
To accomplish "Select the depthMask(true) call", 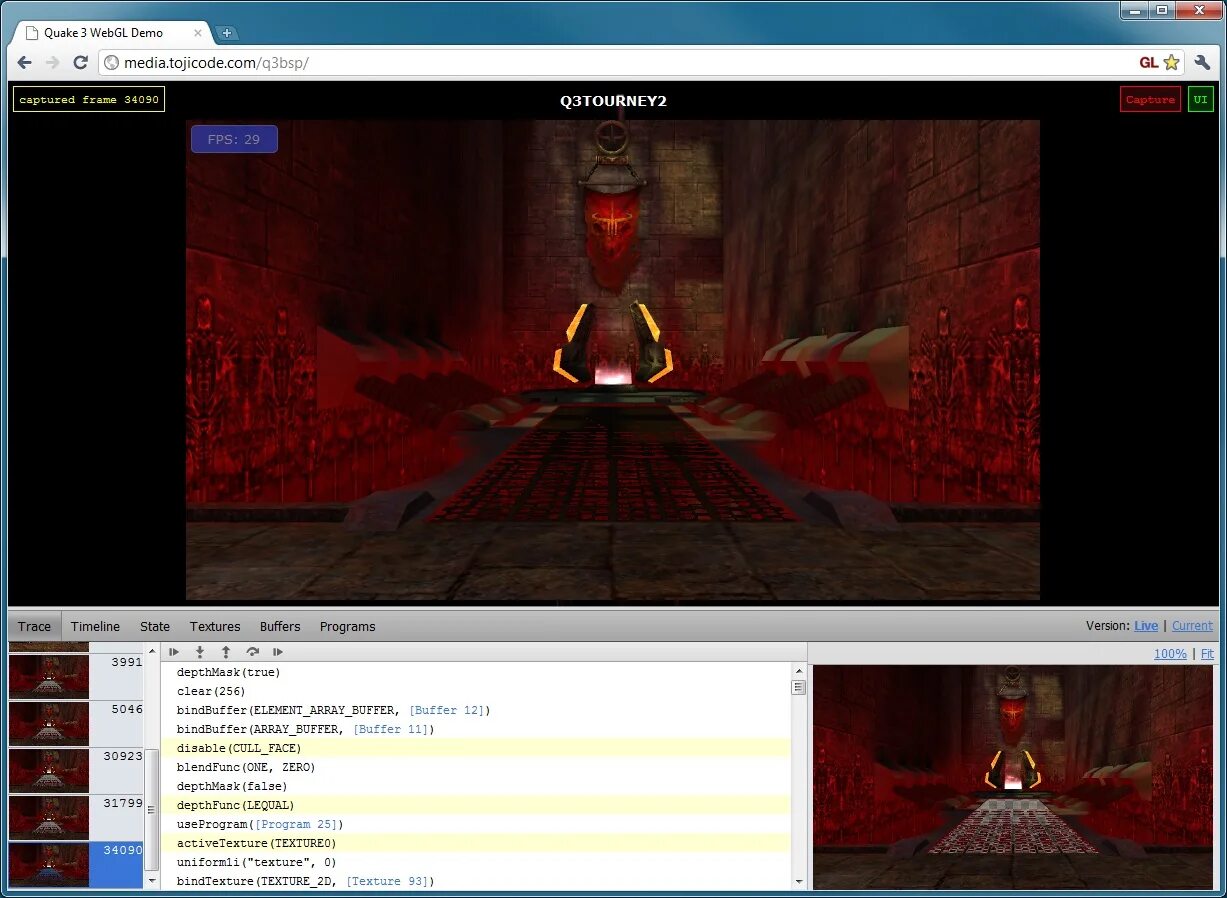I will [476, 672].
